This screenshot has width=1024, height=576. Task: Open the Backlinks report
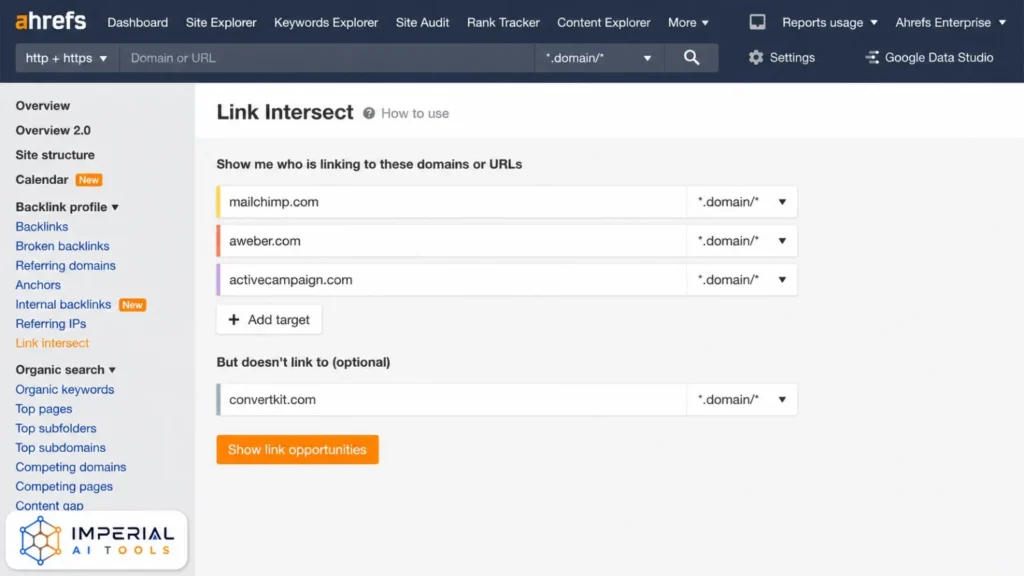(42, 227)
